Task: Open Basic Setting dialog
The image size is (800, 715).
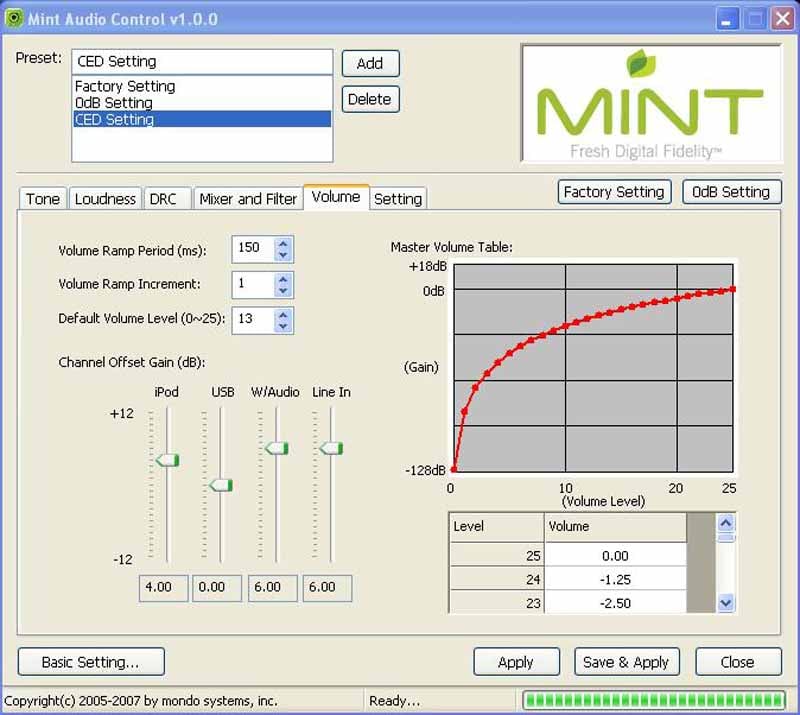Action: [x=91, y=662]
